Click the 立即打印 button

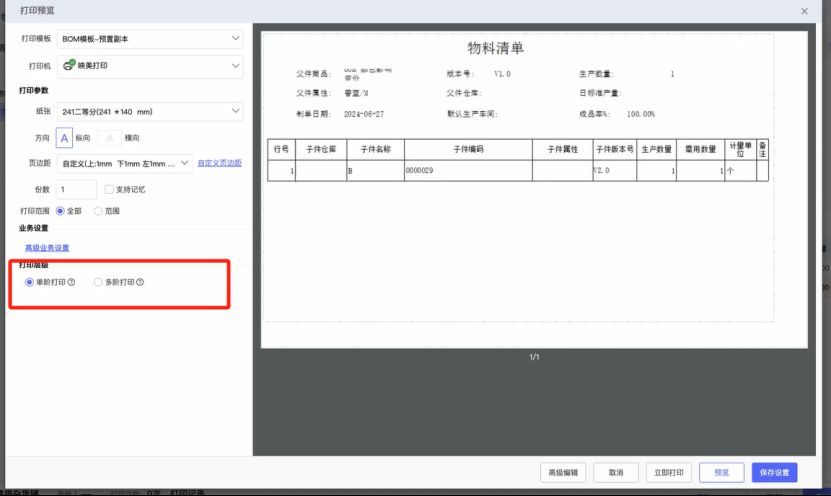(668, 472)
